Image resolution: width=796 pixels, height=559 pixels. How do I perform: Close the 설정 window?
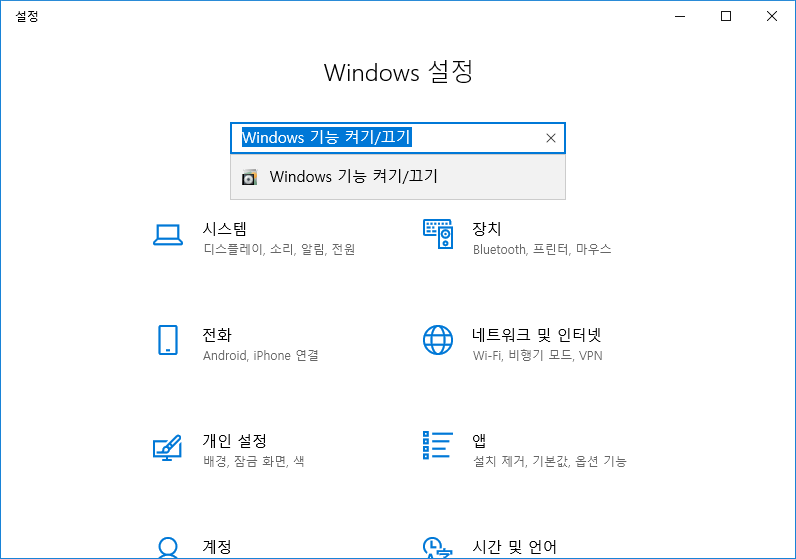[x=772, y=16]
